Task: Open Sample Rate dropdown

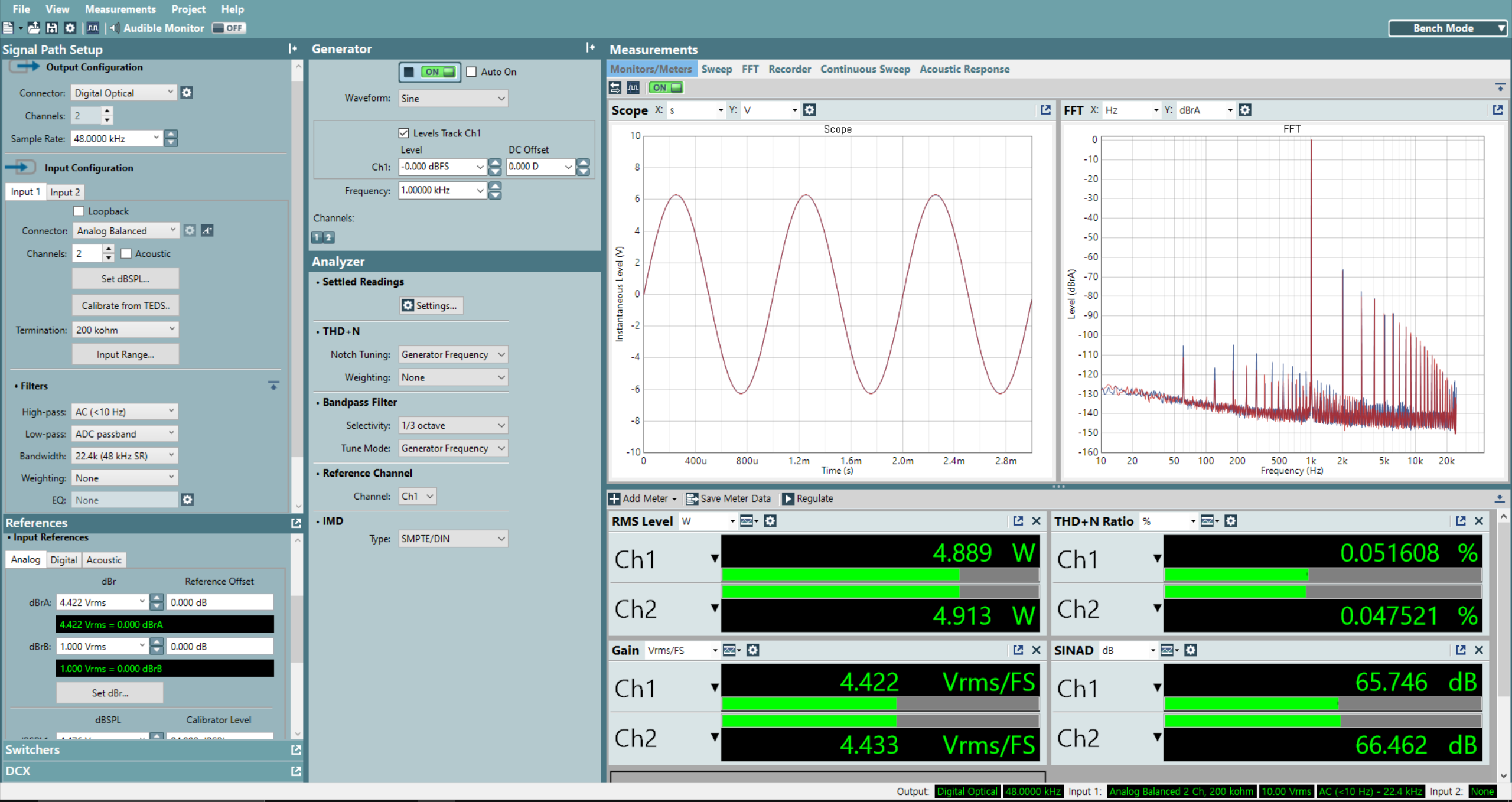Action: click(116, 139)
